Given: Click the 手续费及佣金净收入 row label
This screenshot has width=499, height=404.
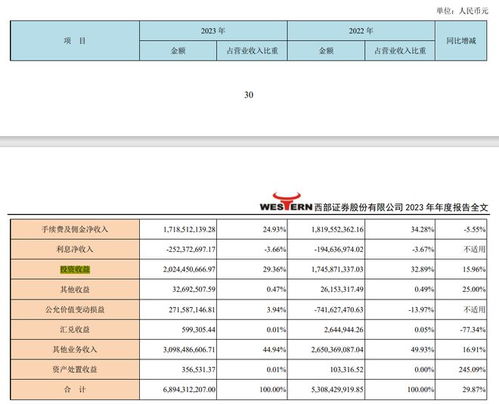Looking at the screenshot, I should 75,229.
